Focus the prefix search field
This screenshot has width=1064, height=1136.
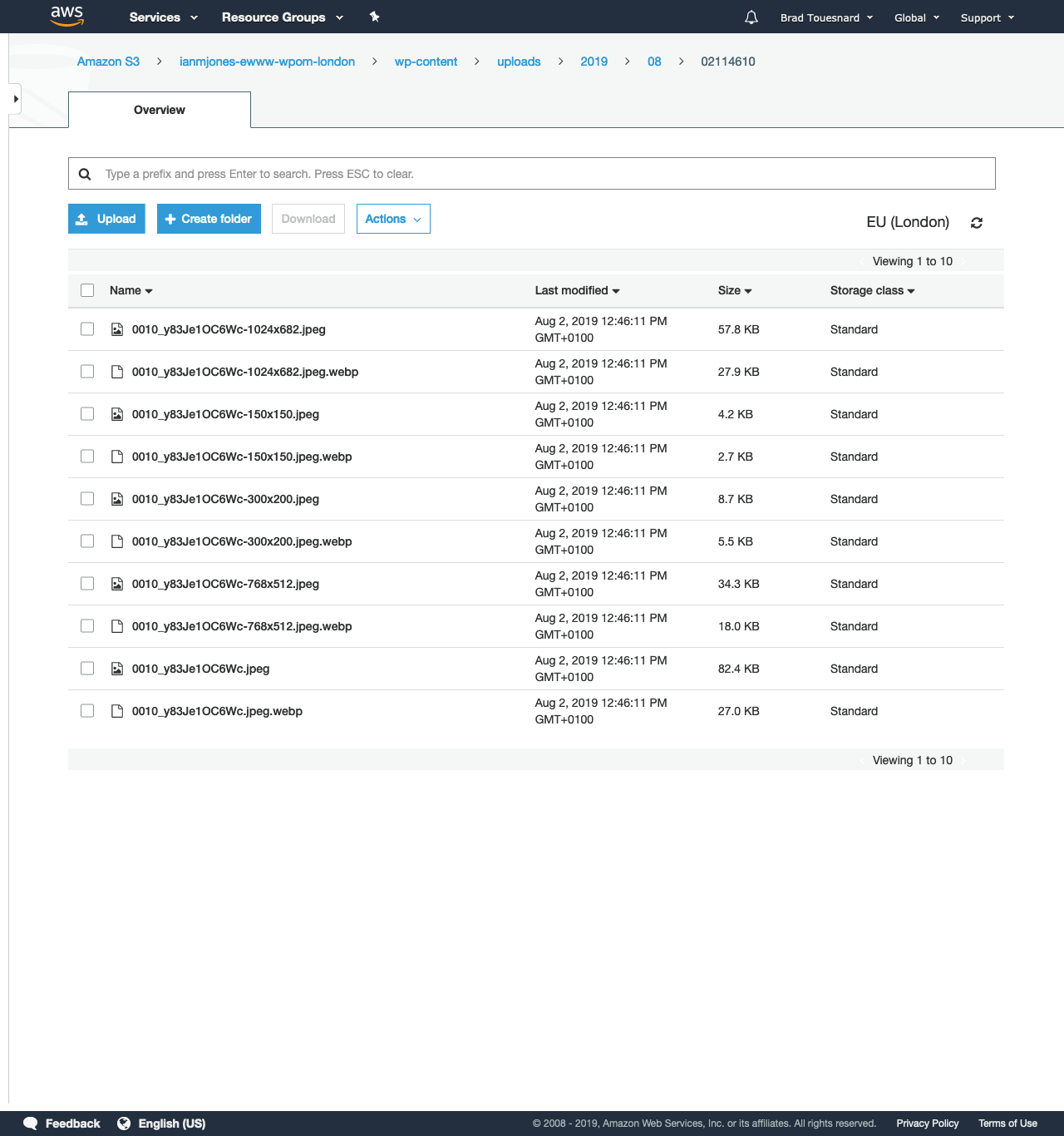[x=532, y=174]
